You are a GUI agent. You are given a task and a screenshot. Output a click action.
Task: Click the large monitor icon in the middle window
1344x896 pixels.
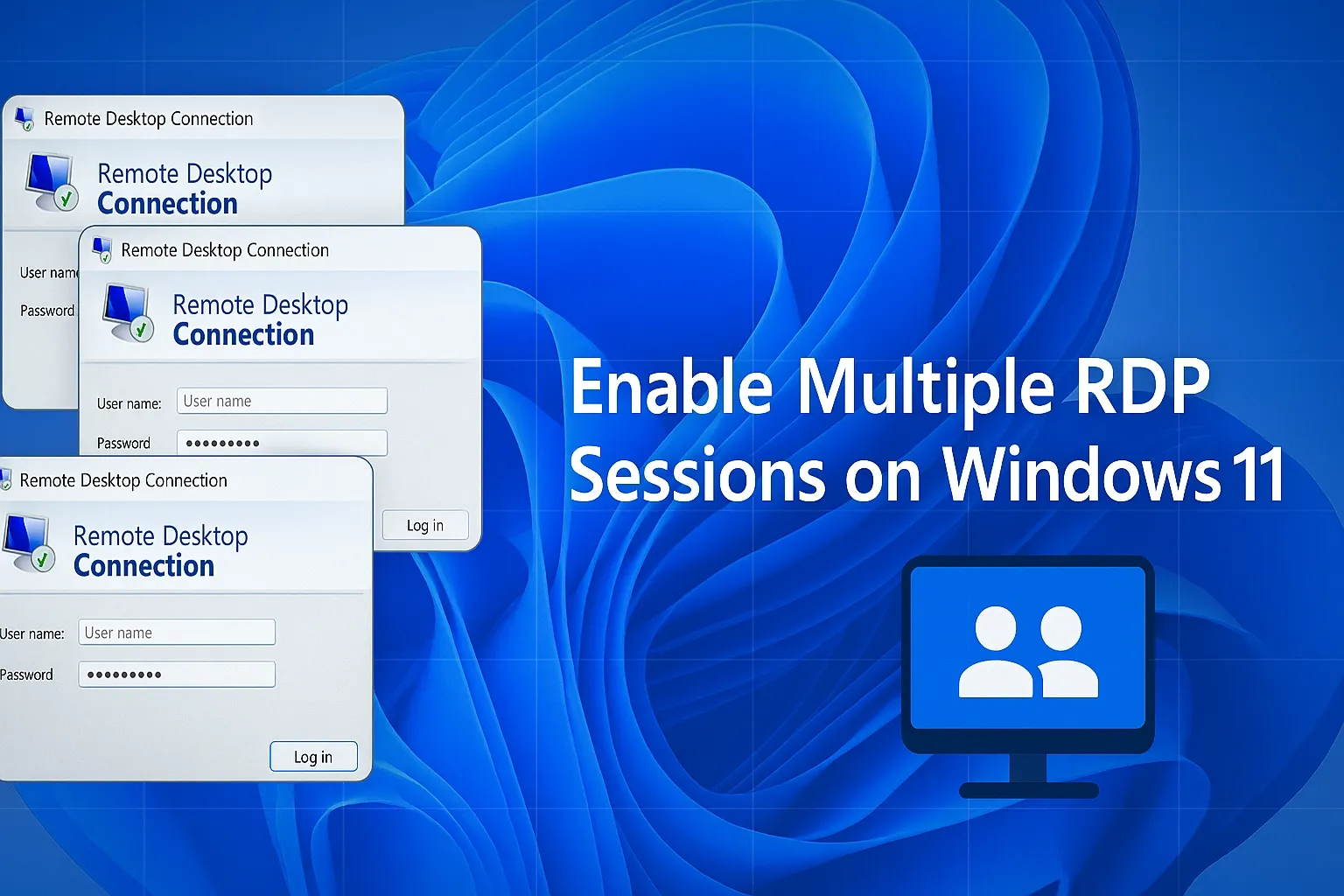click(128, 313)
